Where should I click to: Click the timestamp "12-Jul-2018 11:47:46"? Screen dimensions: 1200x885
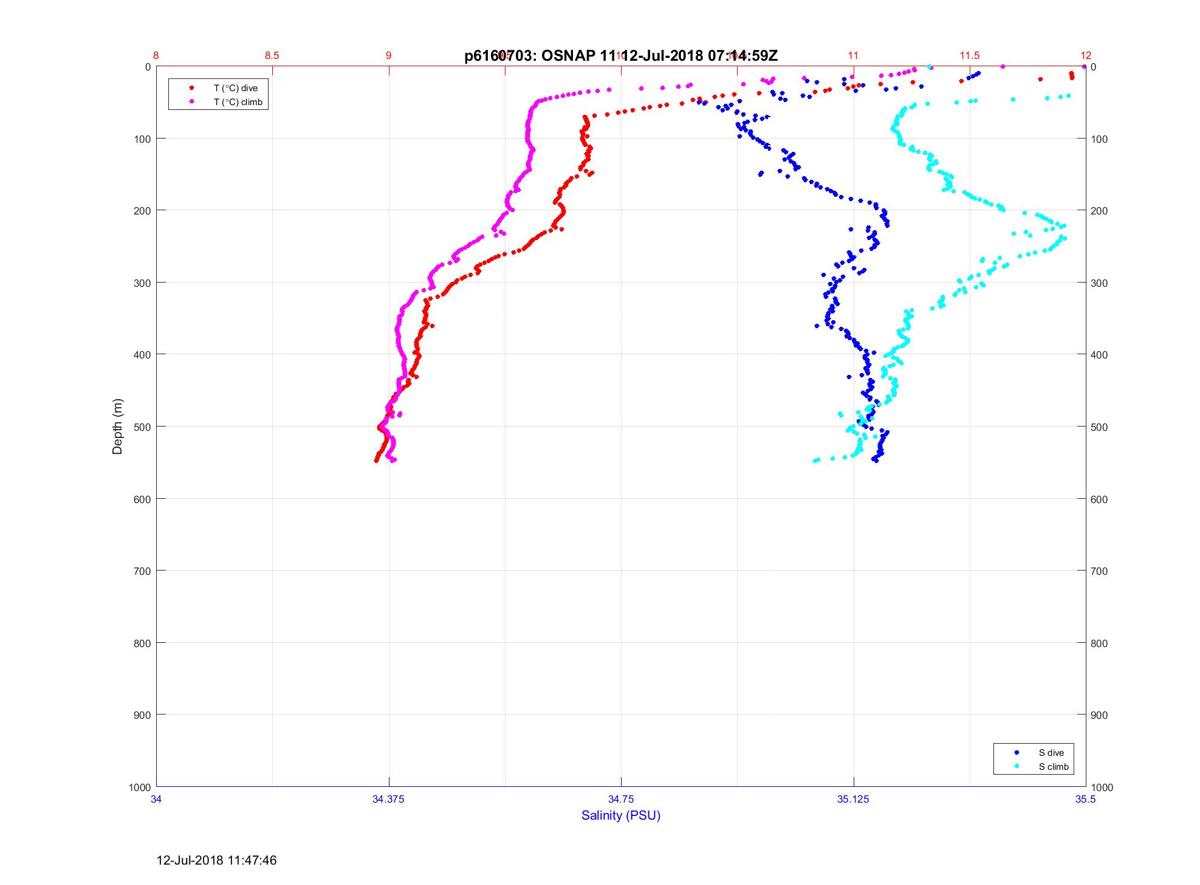[x=217, y=859]
